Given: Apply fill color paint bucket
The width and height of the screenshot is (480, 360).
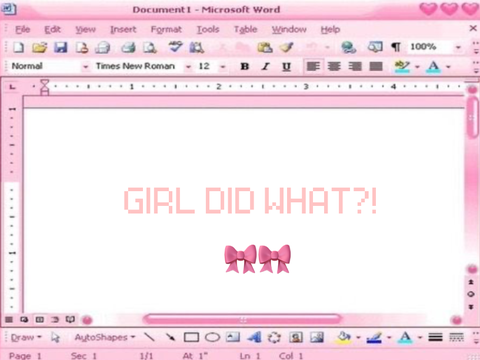Looking at the screenshot, I should pyautogui.click(x=344, y=337).
